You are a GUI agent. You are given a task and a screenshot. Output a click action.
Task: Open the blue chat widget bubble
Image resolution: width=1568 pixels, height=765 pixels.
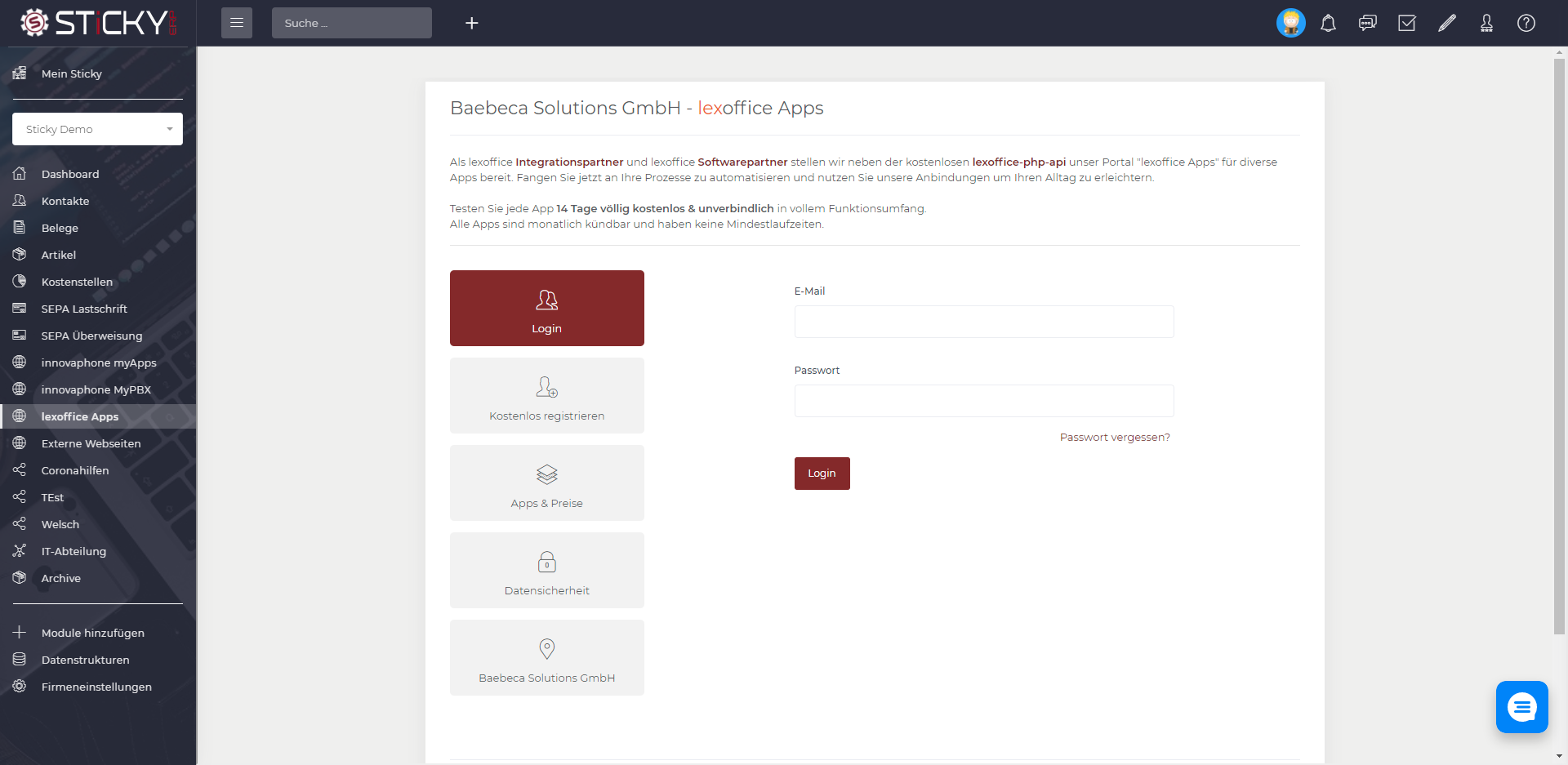[x=1522, y=707]
